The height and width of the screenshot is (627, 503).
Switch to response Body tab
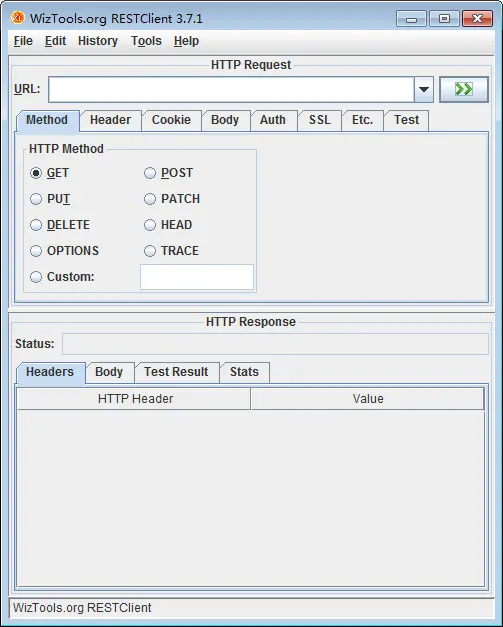point(109,372)
